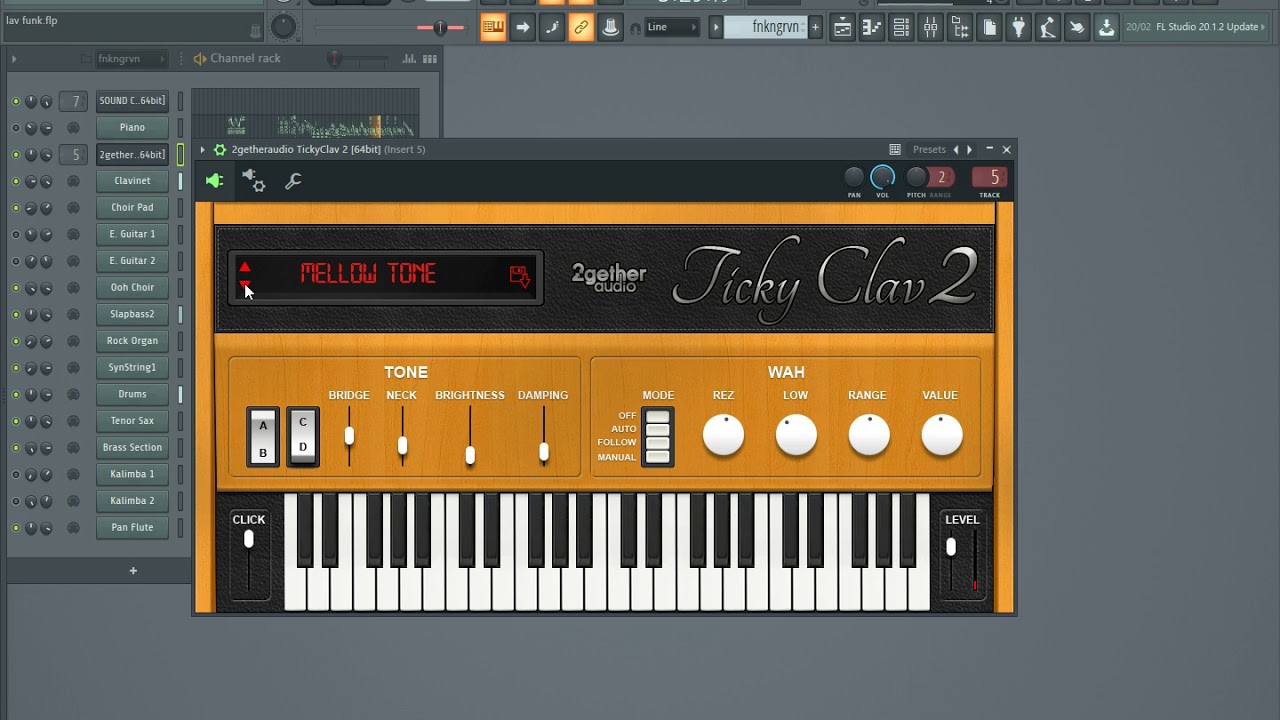Toggle step/piano roll view icon in channel rack
1280x720 pixels.
coord(430,59)
